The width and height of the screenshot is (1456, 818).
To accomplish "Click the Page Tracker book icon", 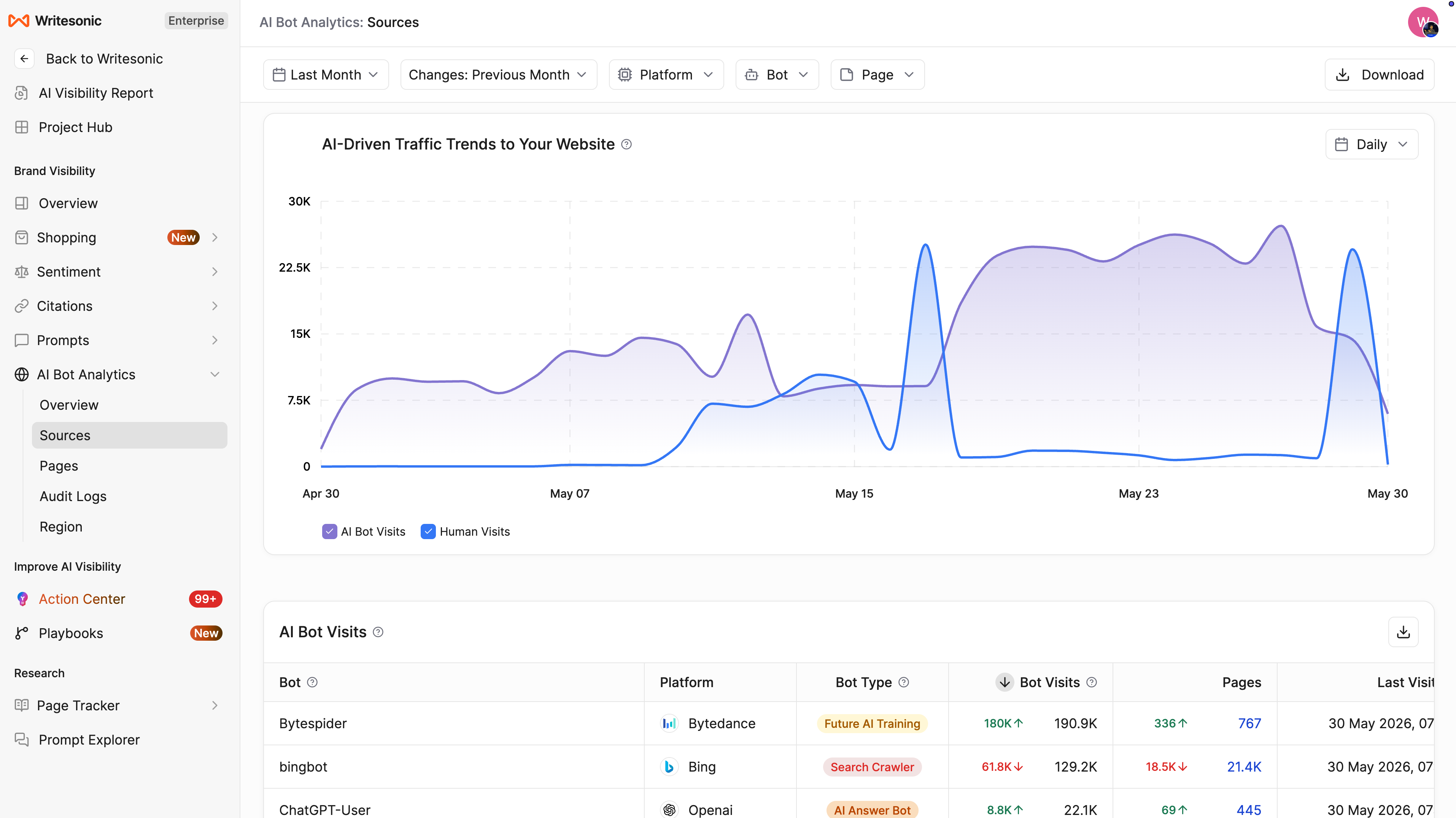I will point(21,705).
